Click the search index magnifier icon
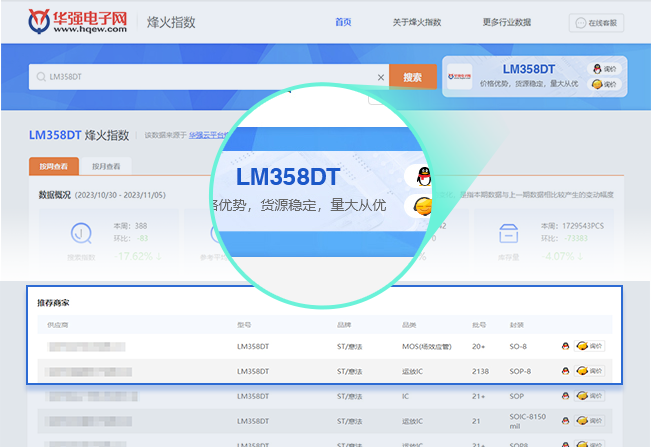This screenshot has height=447, width=651. [81, 234]
